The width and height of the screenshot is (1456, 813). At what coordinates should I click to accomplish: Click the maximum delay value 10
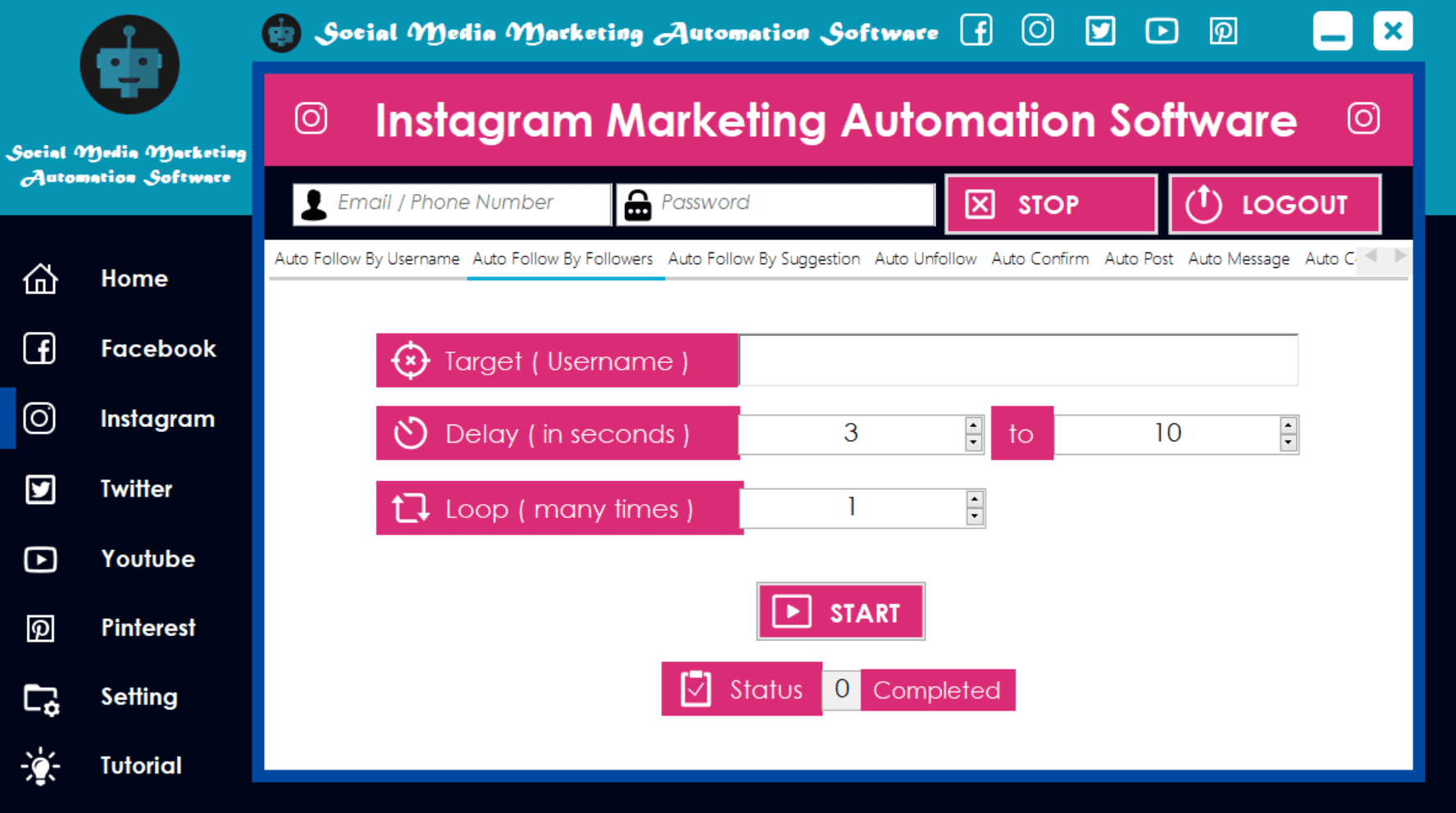point(1167,434)
